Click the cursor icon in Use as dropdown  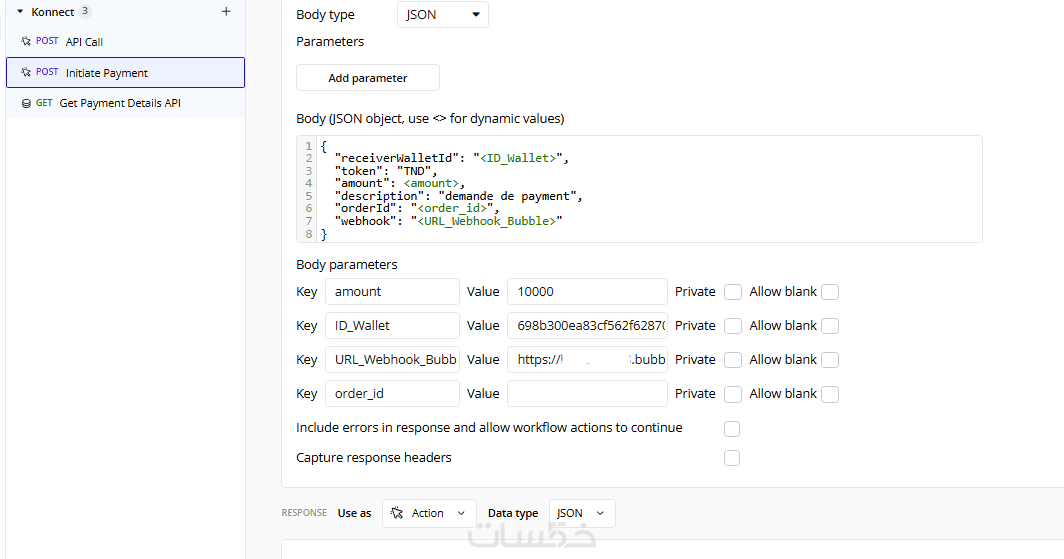[x=397, y=513]
